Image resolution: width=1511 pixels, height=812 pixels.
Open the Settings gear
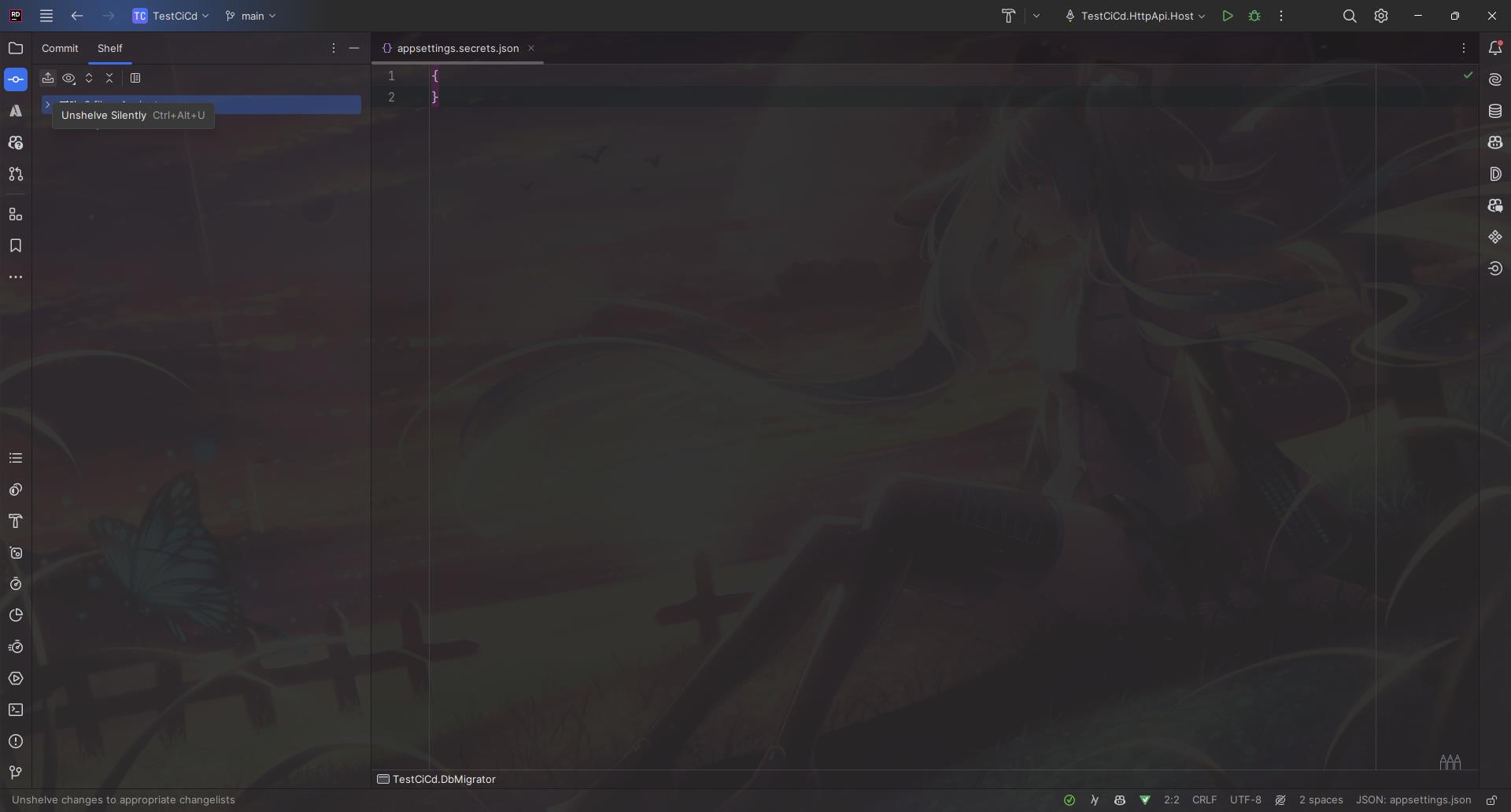pos(1380,16)
